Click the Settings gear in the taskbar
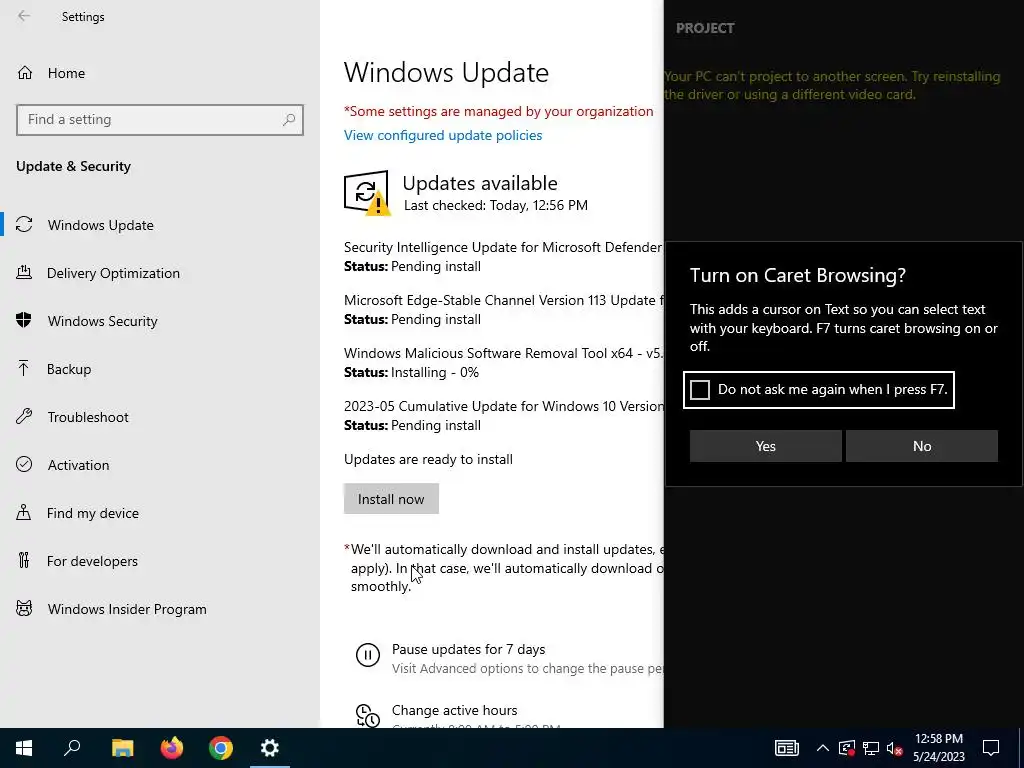1024x768 pixels. (270, 748)
